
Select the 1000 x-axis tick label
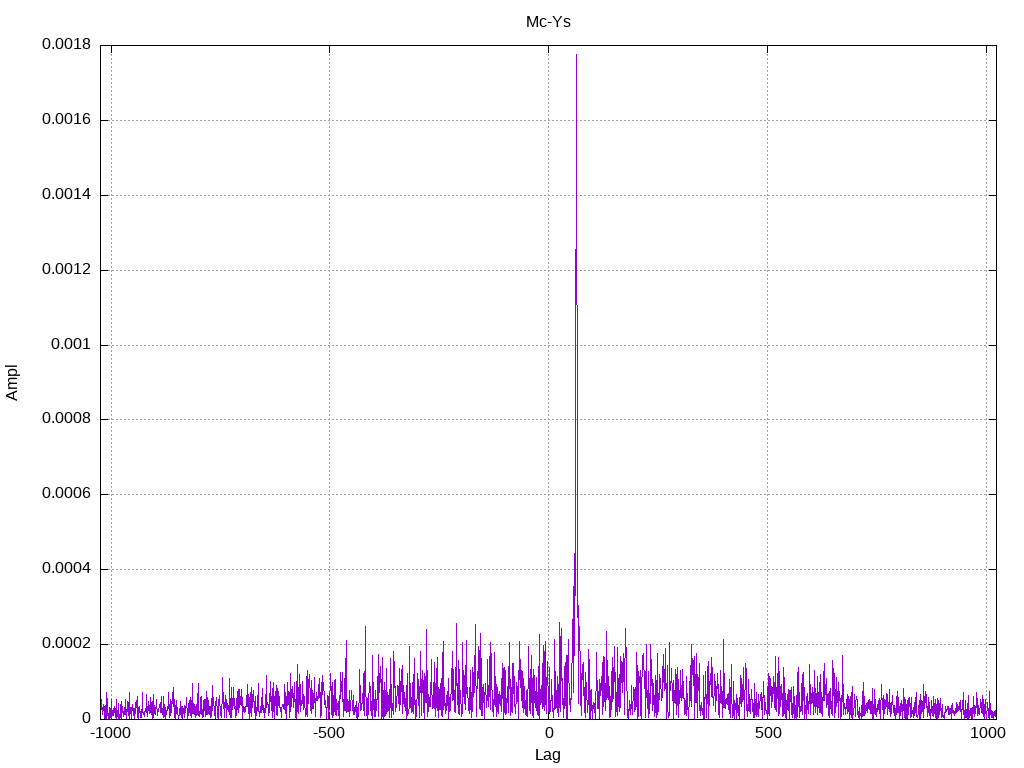click(x=987, y=733)
